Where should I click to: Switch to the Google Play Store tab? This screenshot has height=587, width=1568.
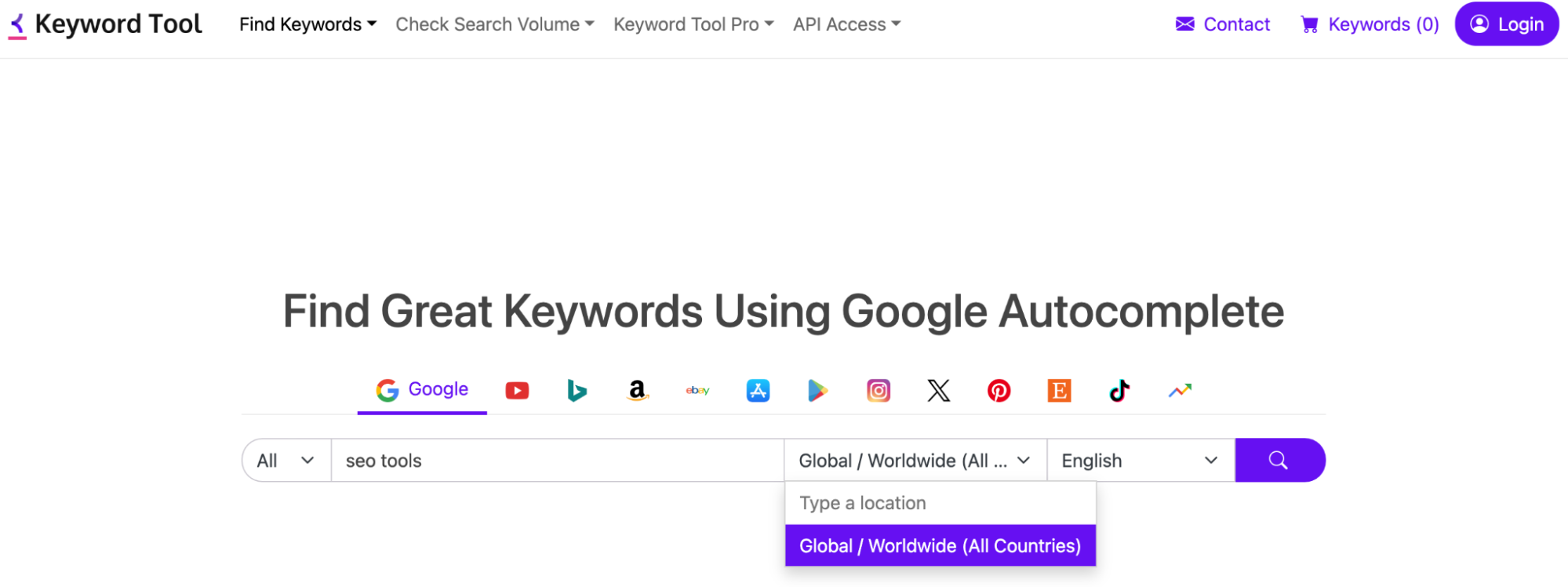[818, 390]
